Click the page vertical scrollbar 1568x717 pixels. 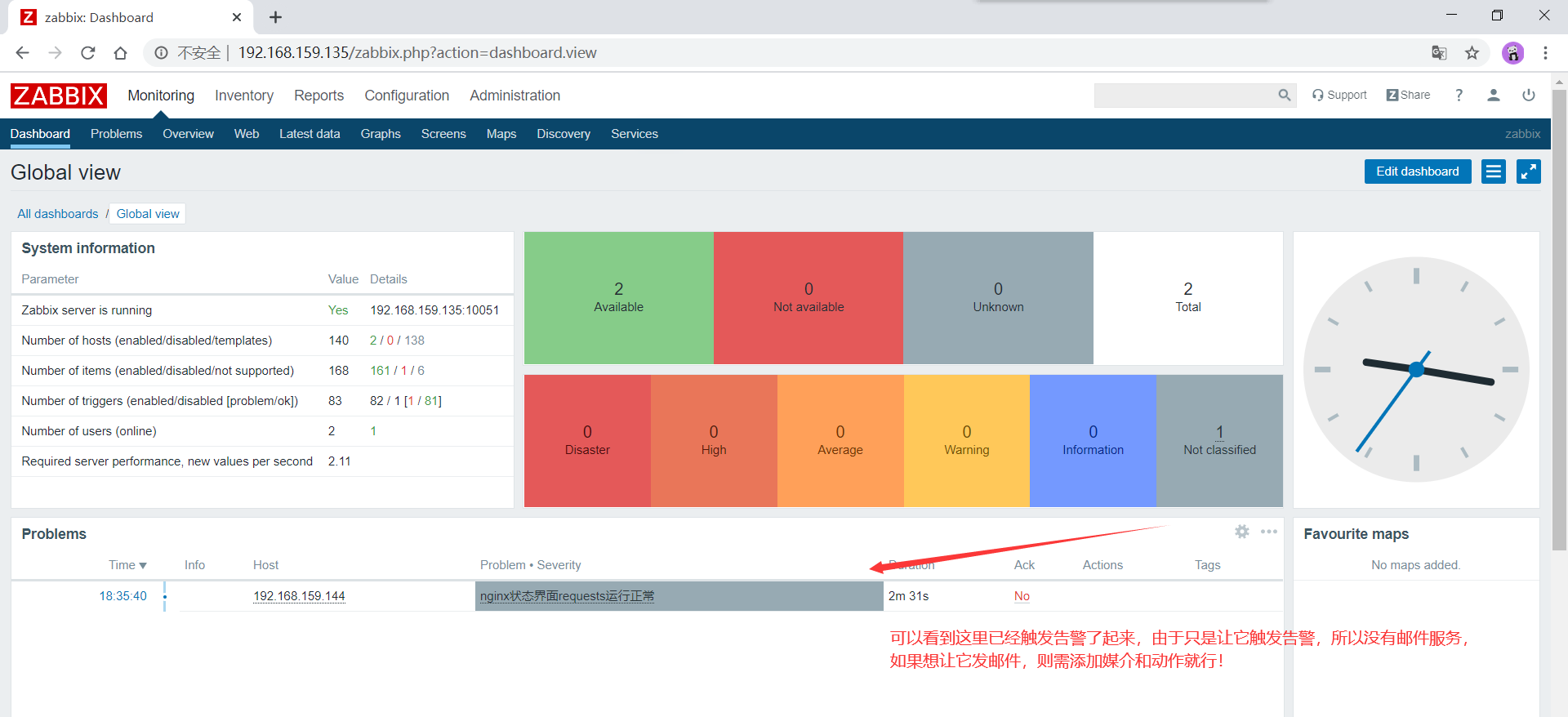(1559, 318)
